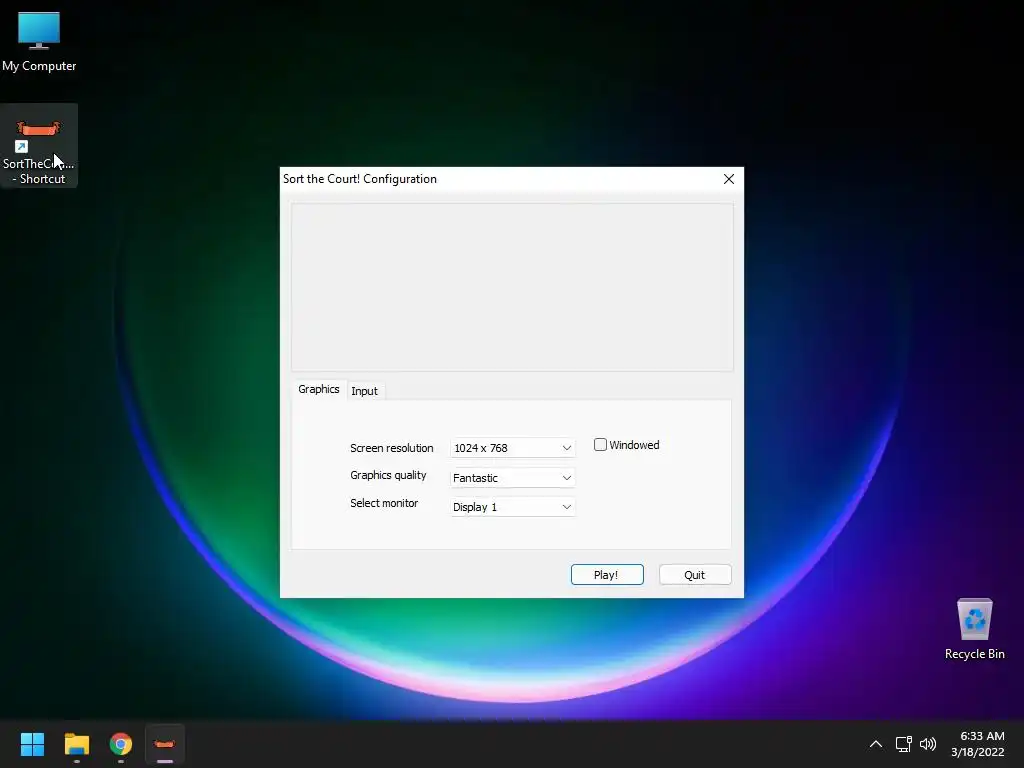Launch File Explorer from taskbar
This screenshot has height=768, width=1024.
(x=76, y=744)
